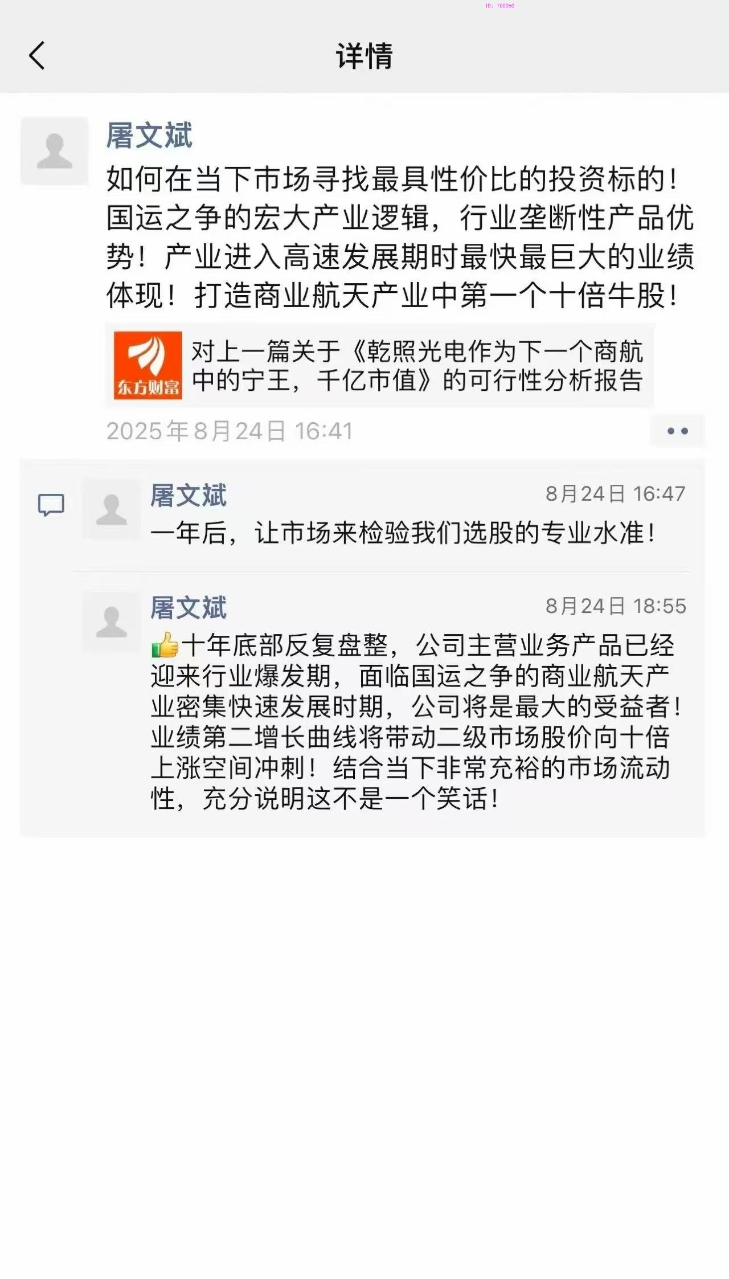Tap the 详情 page title
The height and width of the screenshot is (1279, 729).
click(364, 56)
